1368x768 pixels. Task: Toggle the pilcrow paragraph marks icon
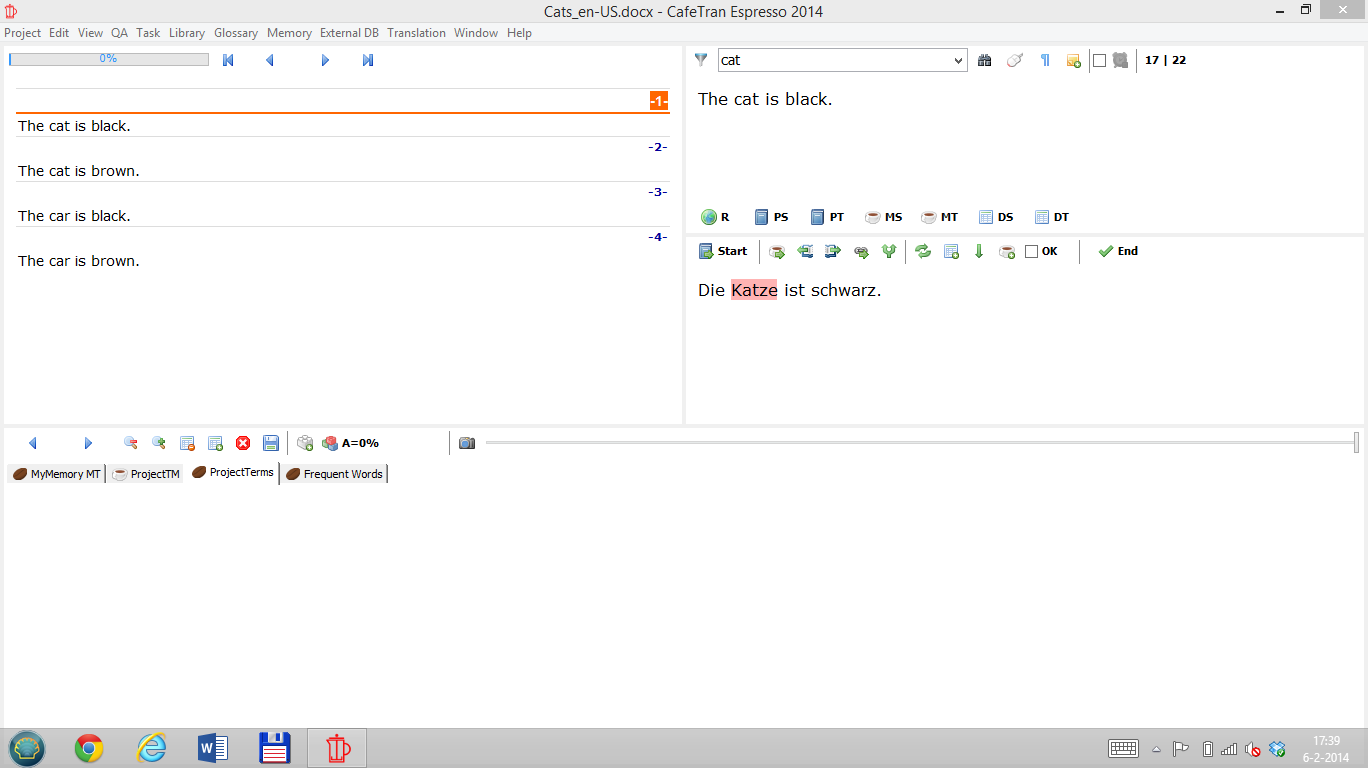pyautogui.click(x=1045, y=60)
